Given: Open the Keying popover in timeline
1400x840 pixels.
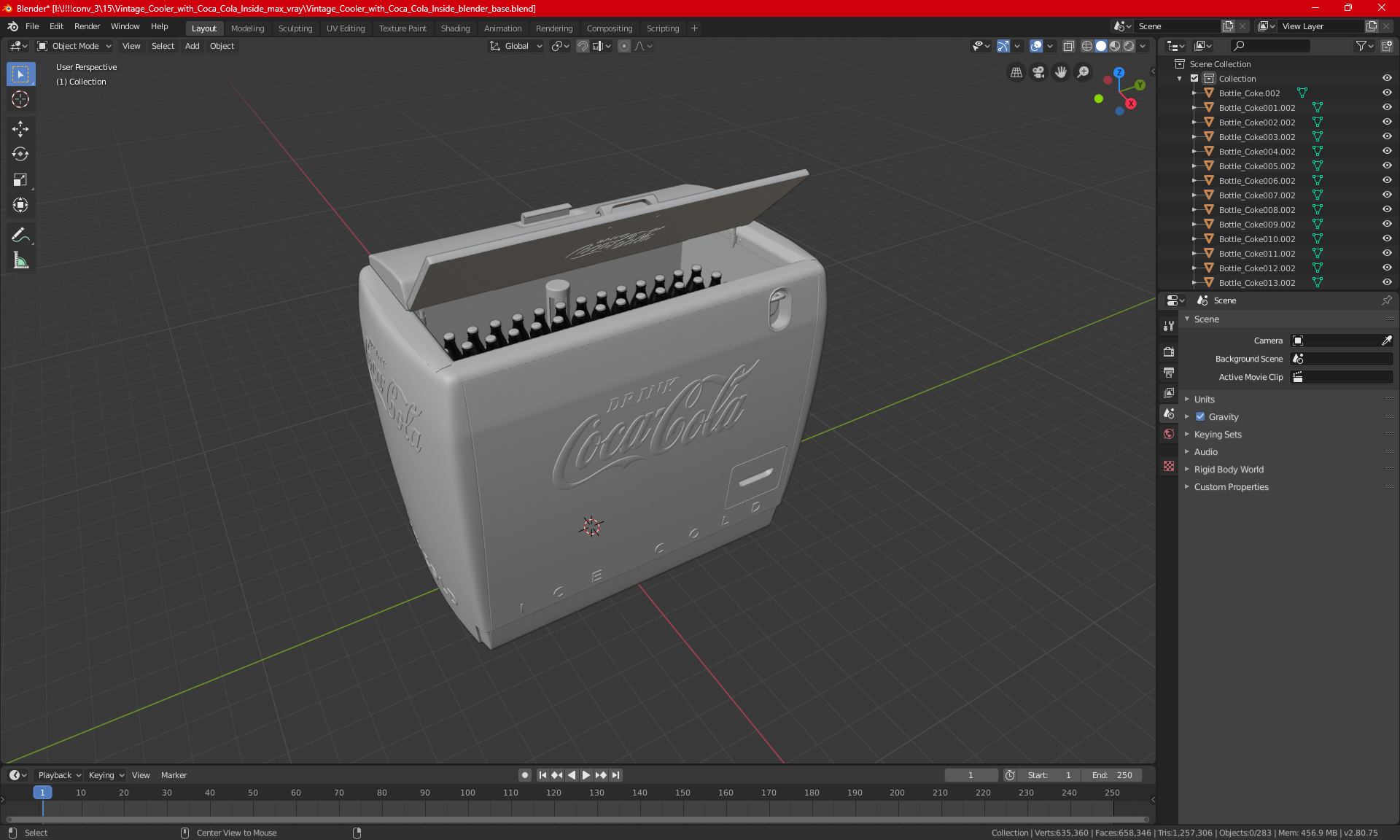Looking at the screenshot, I should click(106, 775).
